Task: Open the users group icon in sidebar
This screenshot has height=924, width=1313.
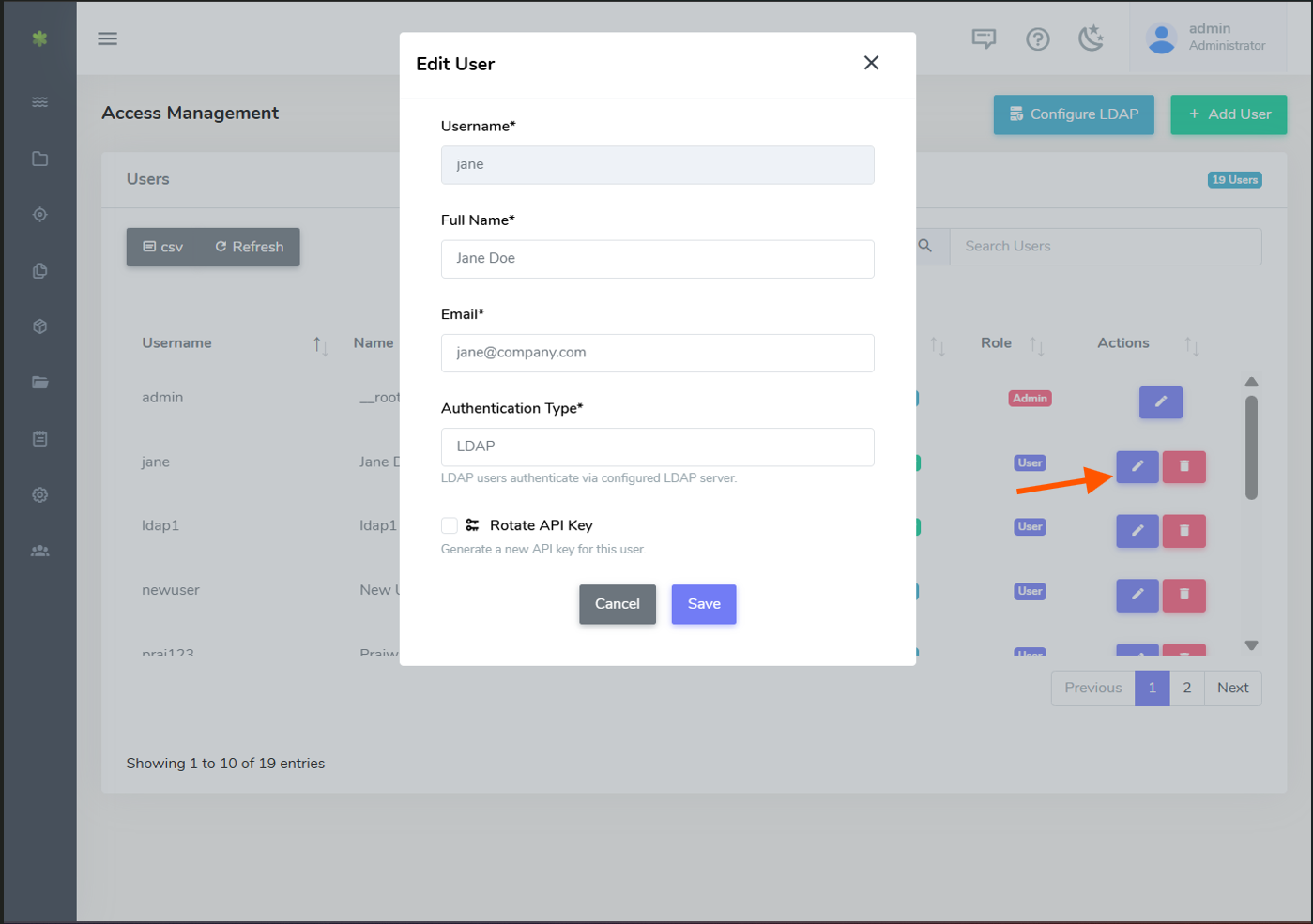Action: (39, 551)
